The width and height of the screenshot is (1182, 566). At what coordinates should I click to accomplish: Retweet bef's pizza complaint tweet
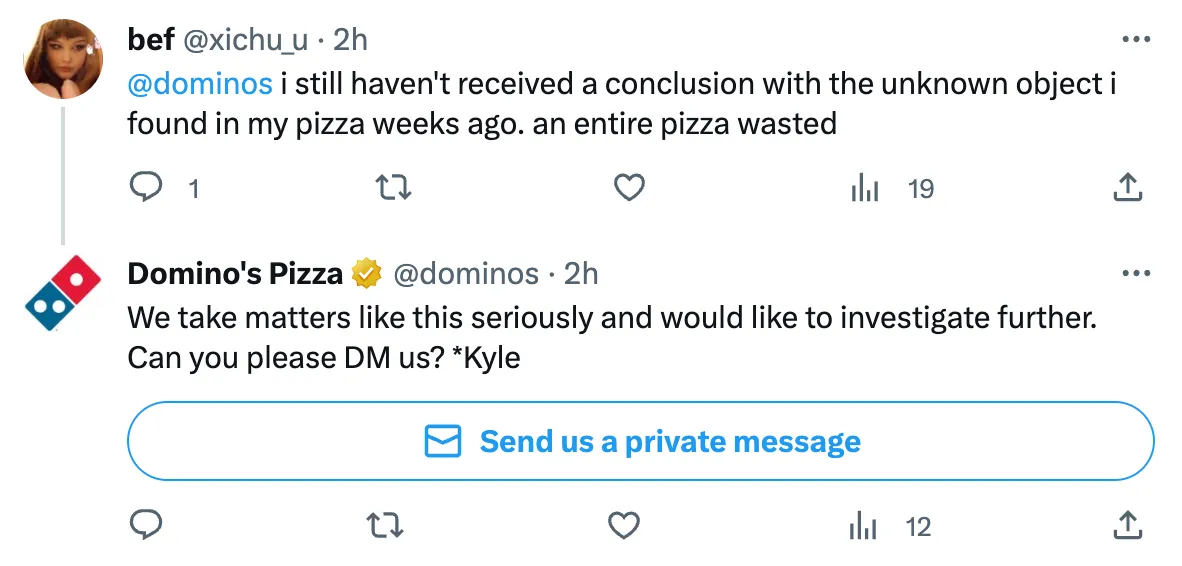pos(392,187)
